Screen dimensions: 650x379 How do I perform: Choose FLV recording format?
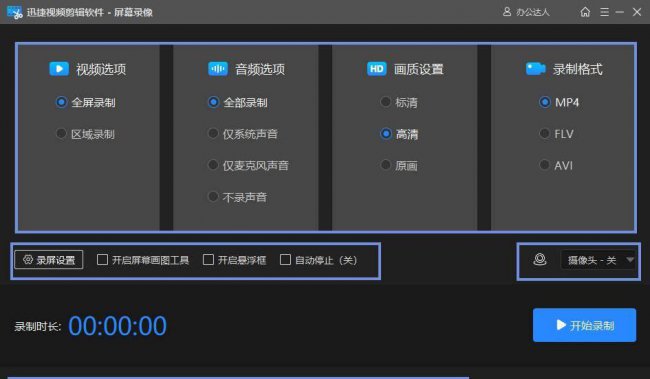545,134
